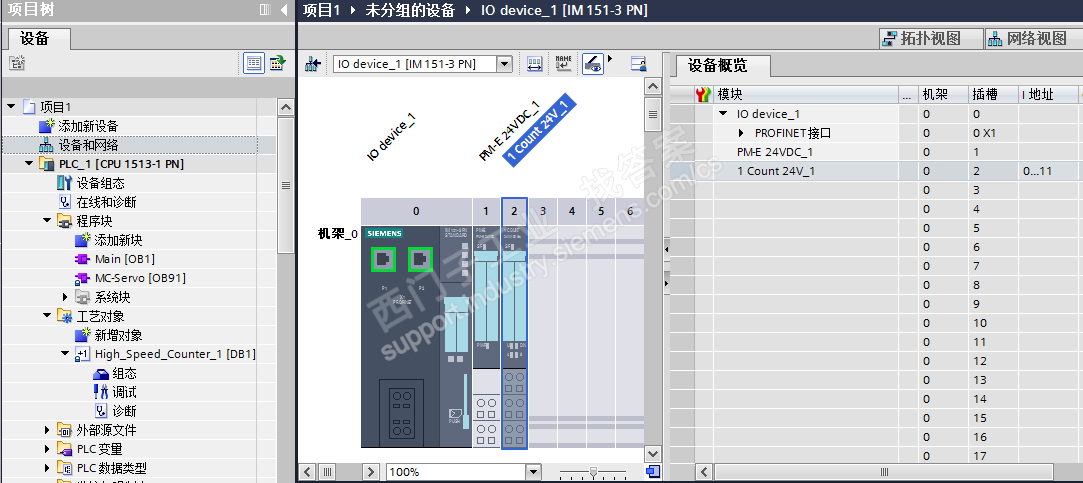Click 添加新块 in program blocks

pyautogui.click(x=118, y=240)
